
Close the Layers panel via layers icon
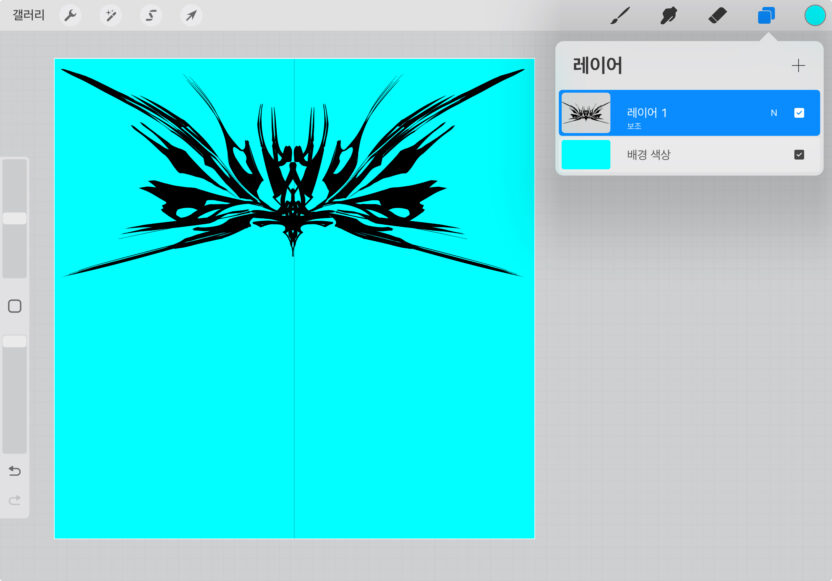[766, 15]
